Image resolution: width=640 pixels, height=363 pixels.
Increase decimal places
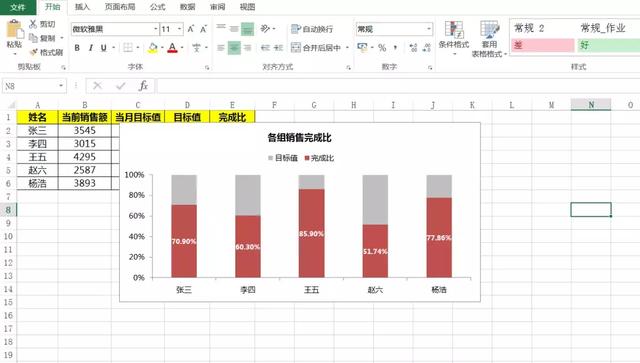[x=413, y=48]
